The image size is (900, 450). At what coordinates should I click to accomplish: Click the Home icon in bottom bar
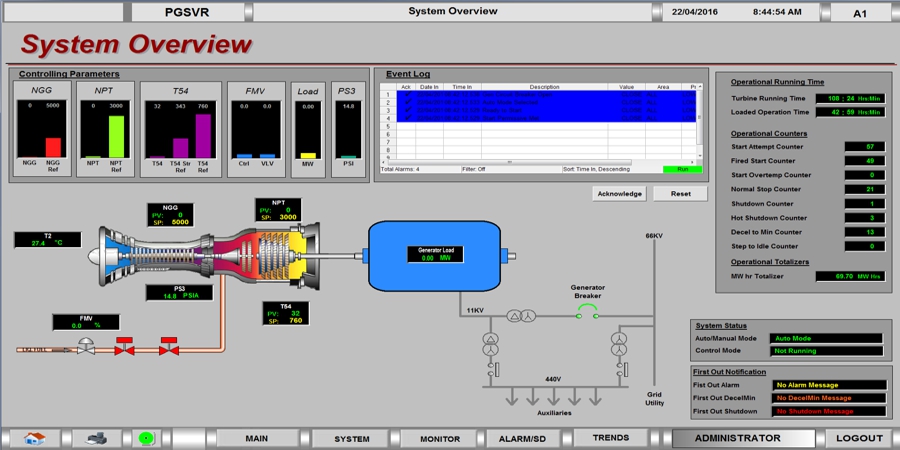point(35,438)
